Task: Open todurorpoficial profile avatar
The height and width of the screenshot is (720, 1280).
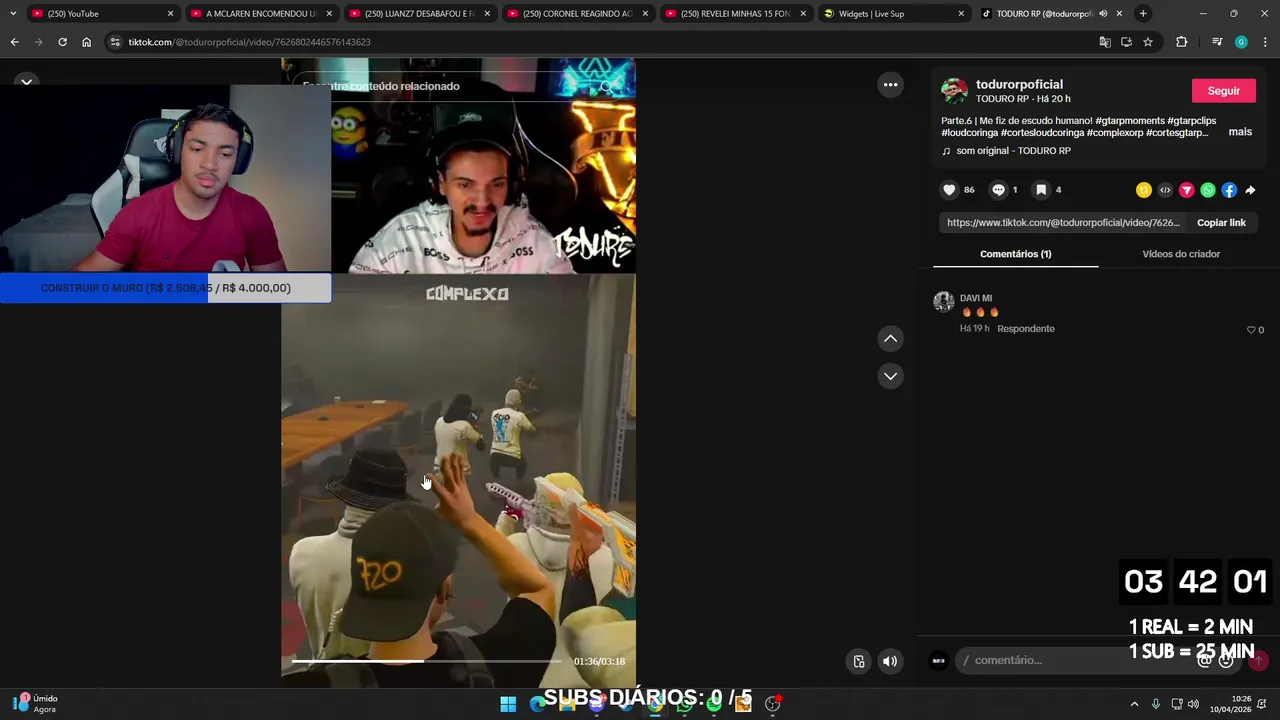Action: pyautogui.click(x=954, y=91)
